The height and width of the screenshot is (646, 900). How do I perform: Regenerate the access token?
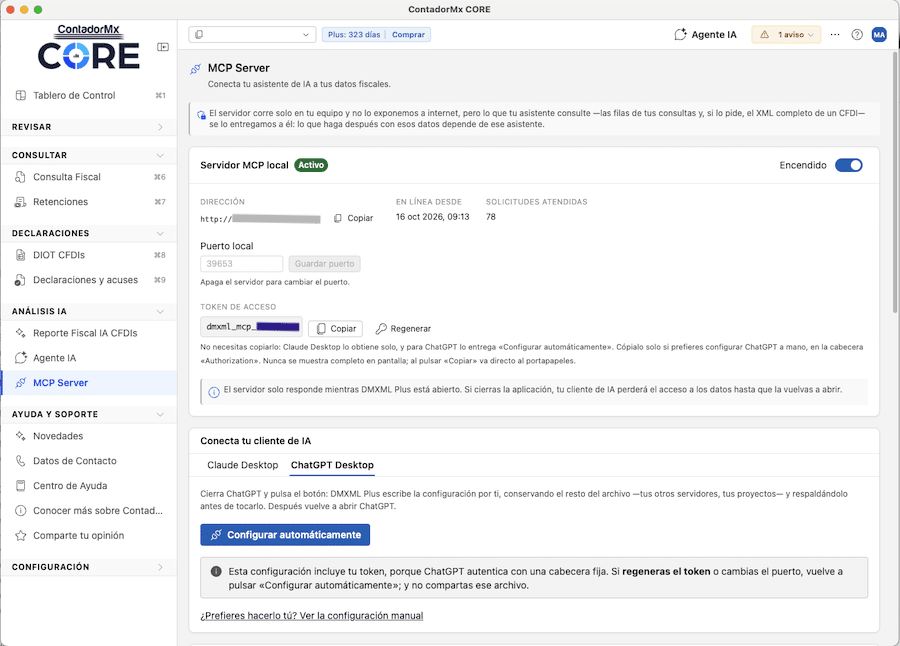[x=403, y=328]
